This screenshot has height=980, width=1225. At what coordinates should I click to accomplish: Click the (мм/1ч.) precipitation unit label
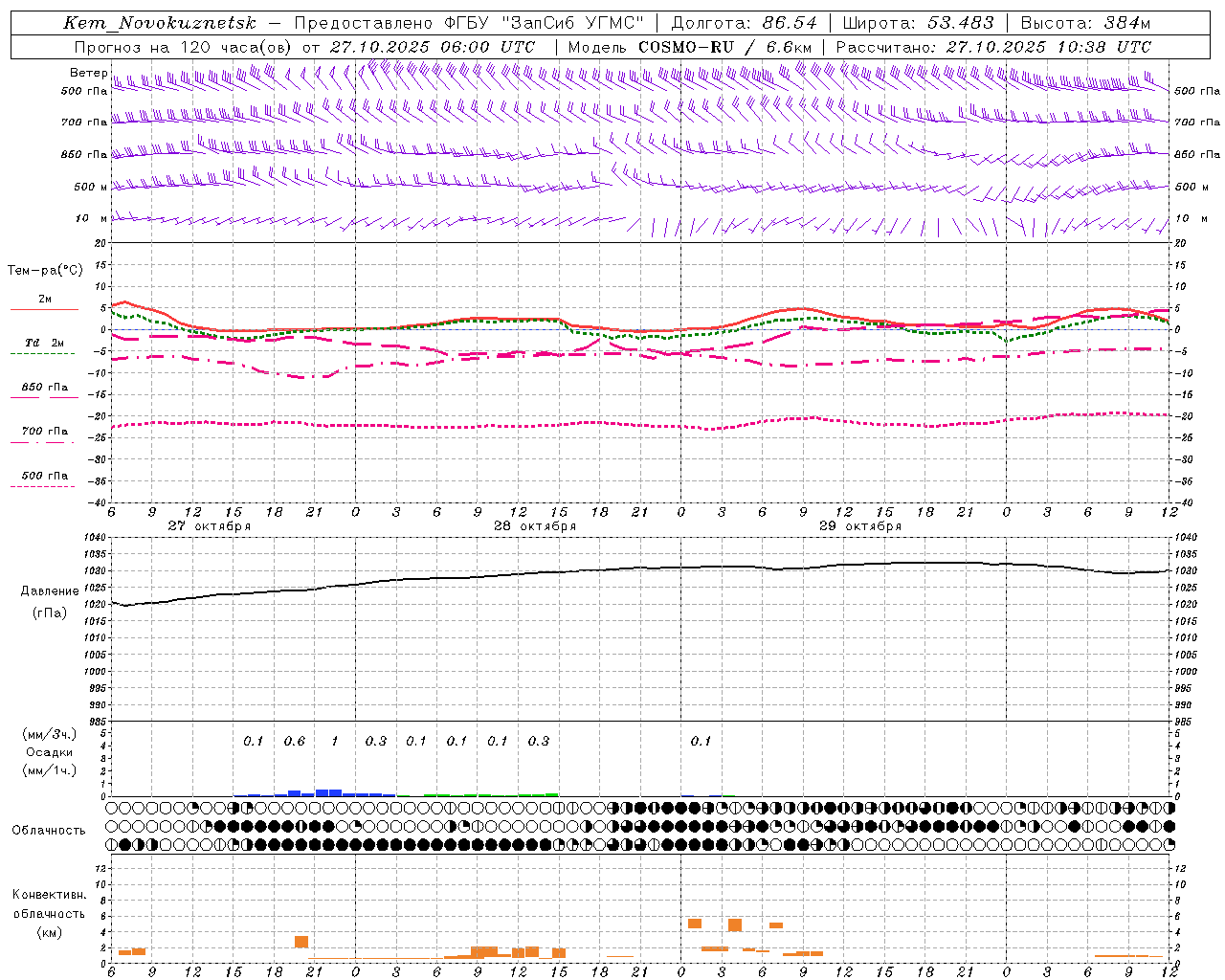pyautogui.click(x=49, y=770)
